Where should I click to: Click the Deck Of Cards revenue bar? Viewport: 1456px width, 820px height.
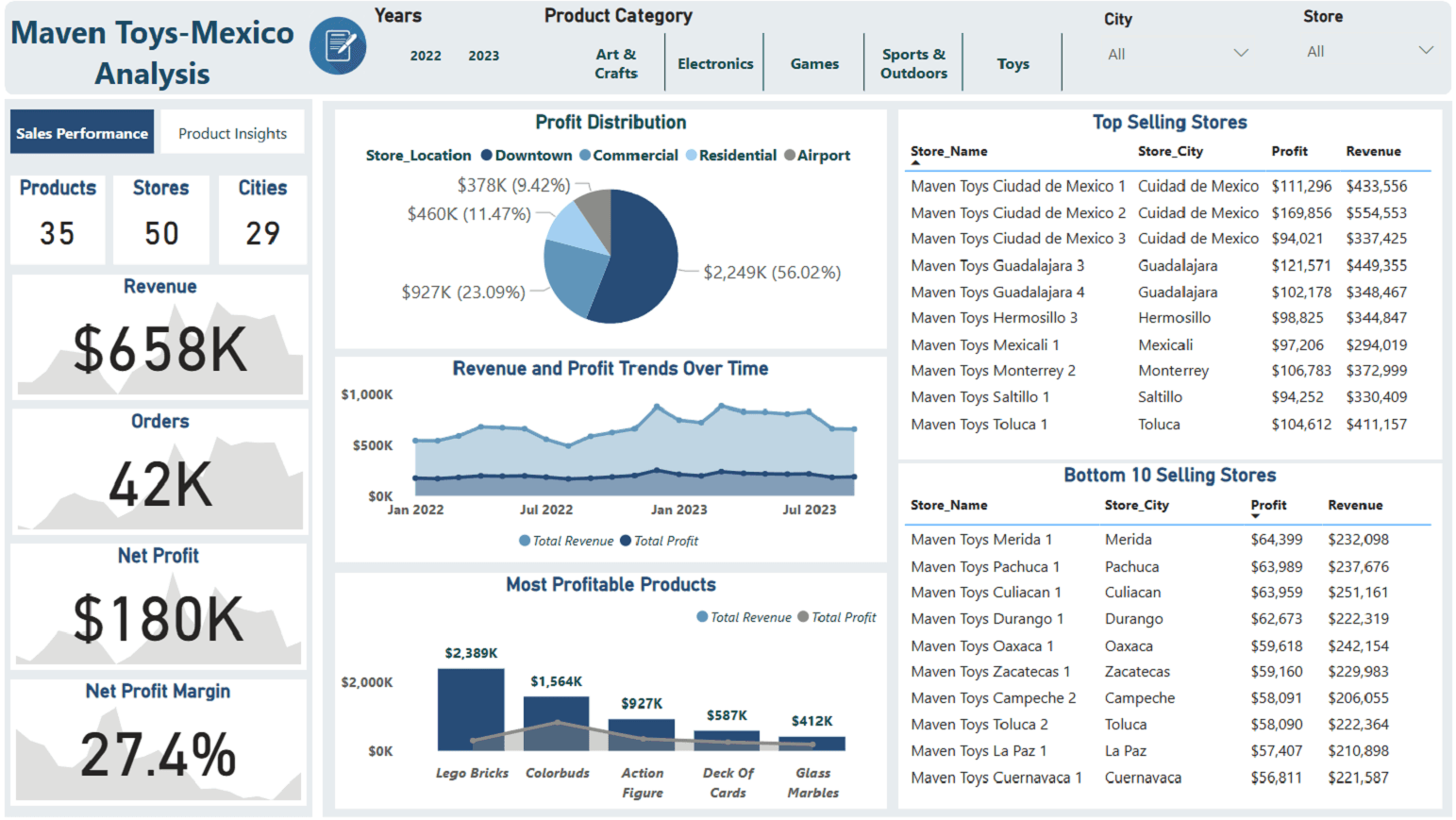pos(727,741)
